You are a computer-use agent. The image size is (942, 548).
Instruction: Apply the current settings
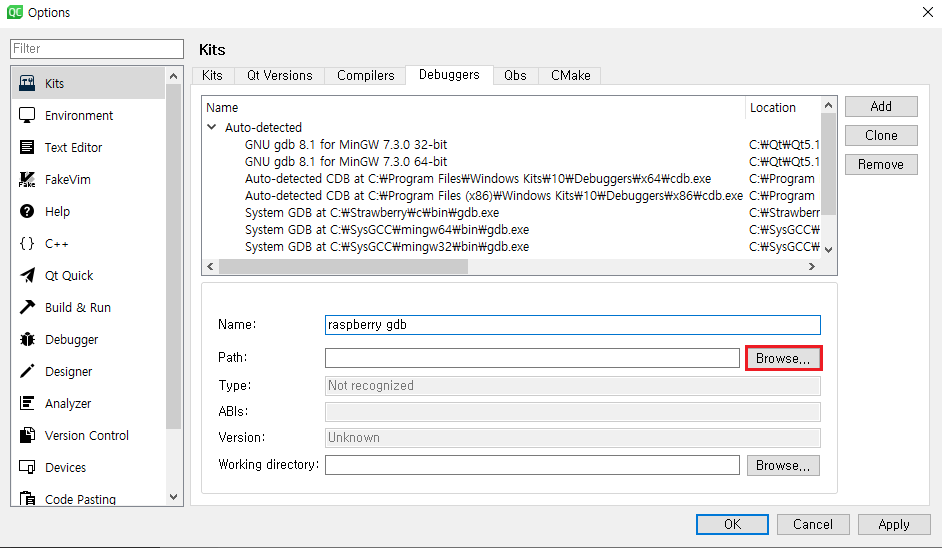click(894, 524)
